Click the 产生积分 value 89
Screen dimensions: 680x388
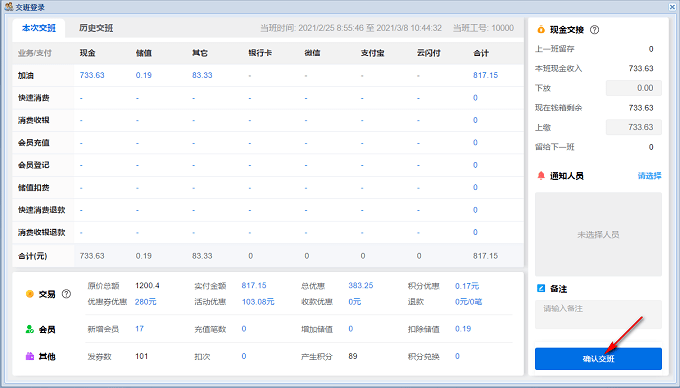pyautogui.click(x=353, y=356)
